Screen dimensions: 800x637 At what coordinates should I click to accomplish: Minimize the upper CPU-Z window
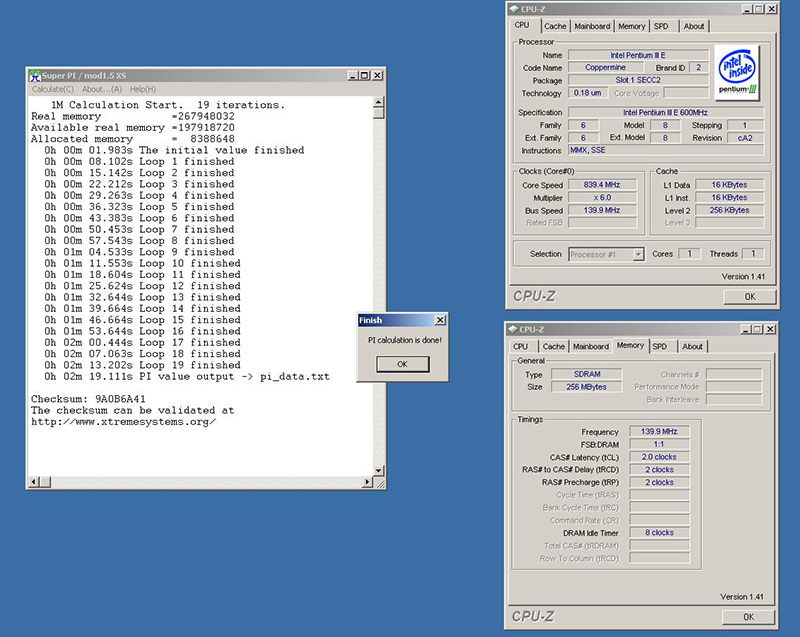(746, 9)
